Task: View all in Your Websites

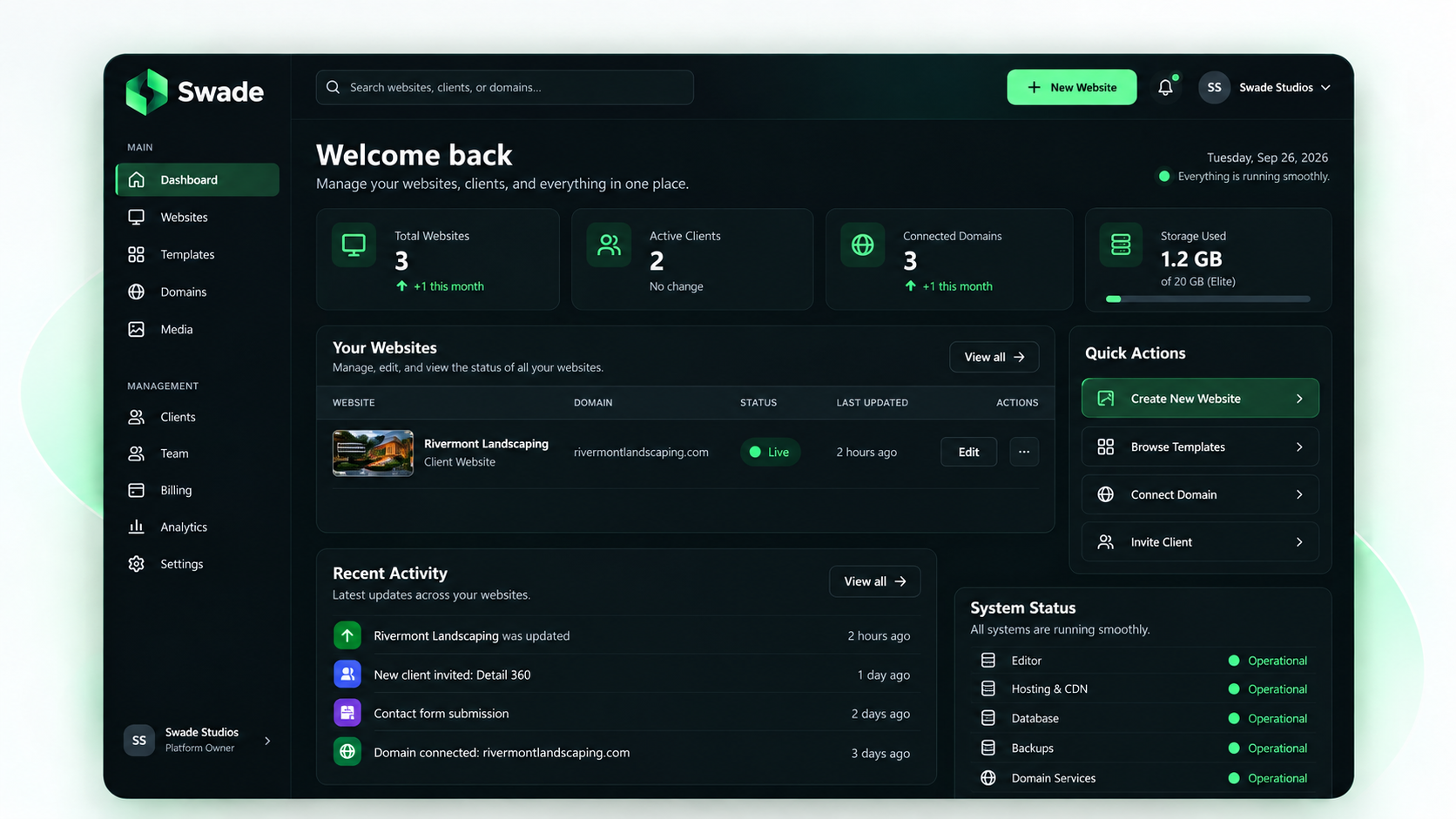Action: point(994,357)
